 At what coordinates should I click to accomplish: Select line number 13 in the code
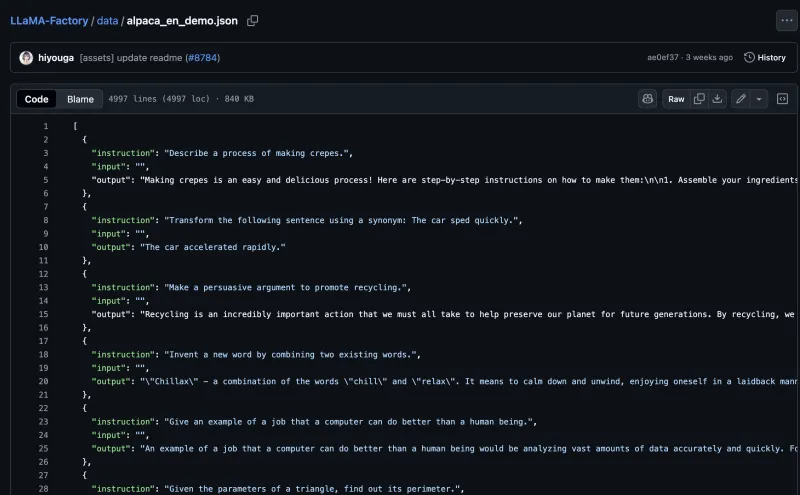tap(44, 287)
